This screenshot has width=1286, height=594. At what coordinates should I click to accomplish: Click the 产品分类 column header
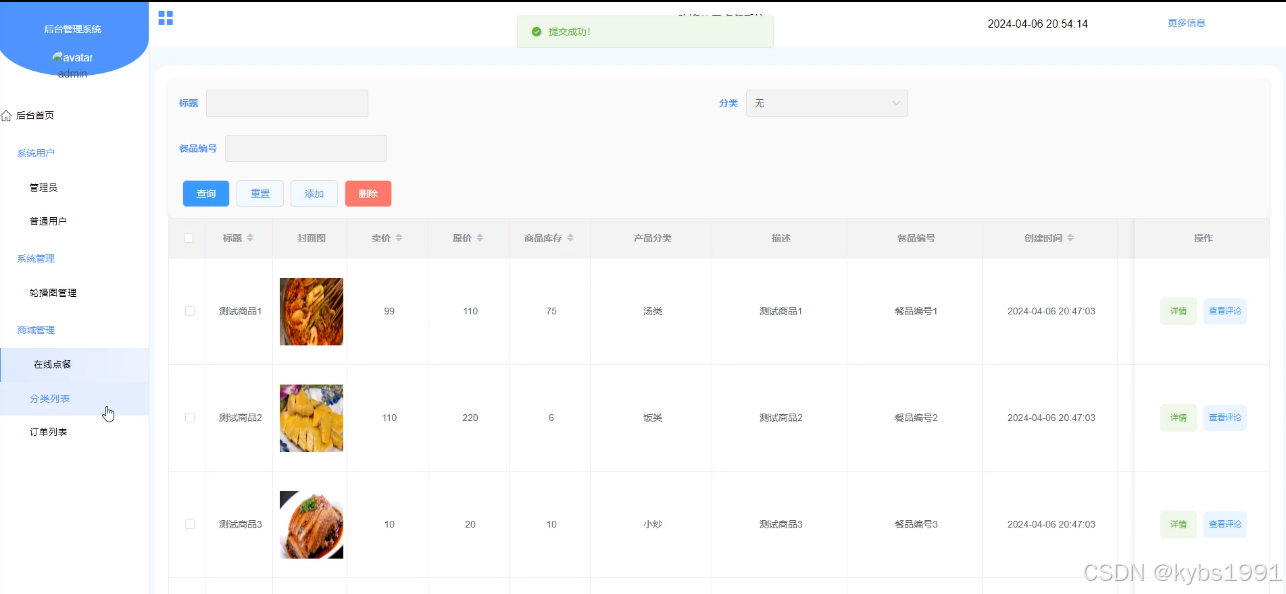(x=652, y=238)
